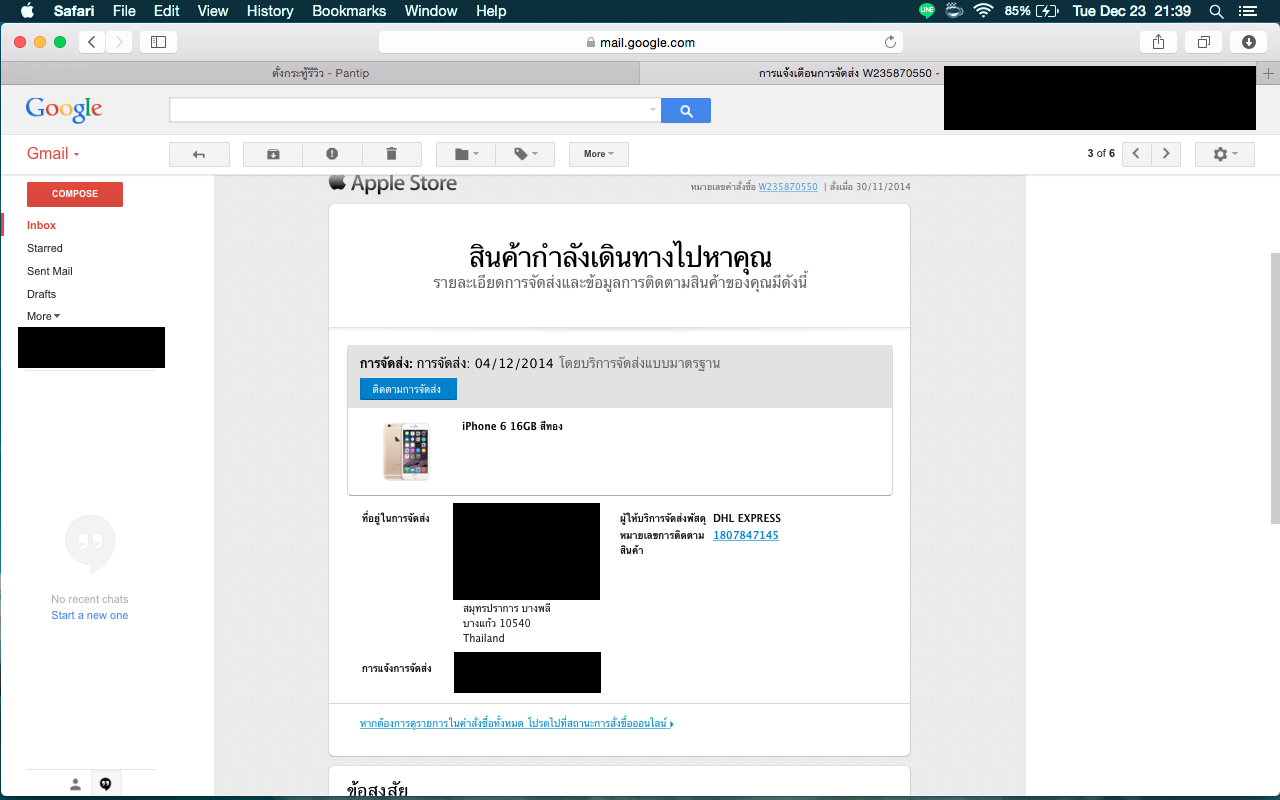Open the Labels dropdown

pos(525,154)
